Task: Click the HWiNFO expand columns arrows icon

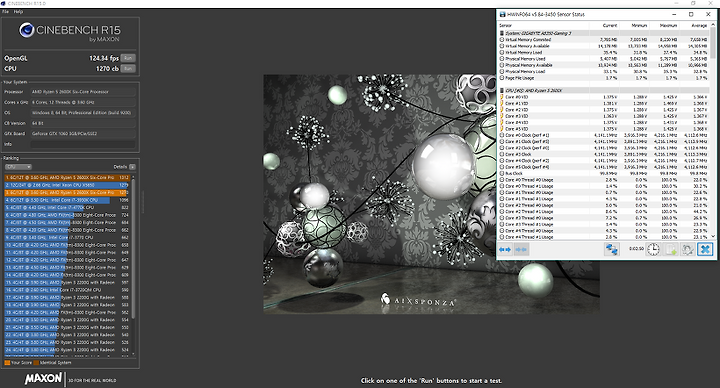Action: click(x=505, y=249)
